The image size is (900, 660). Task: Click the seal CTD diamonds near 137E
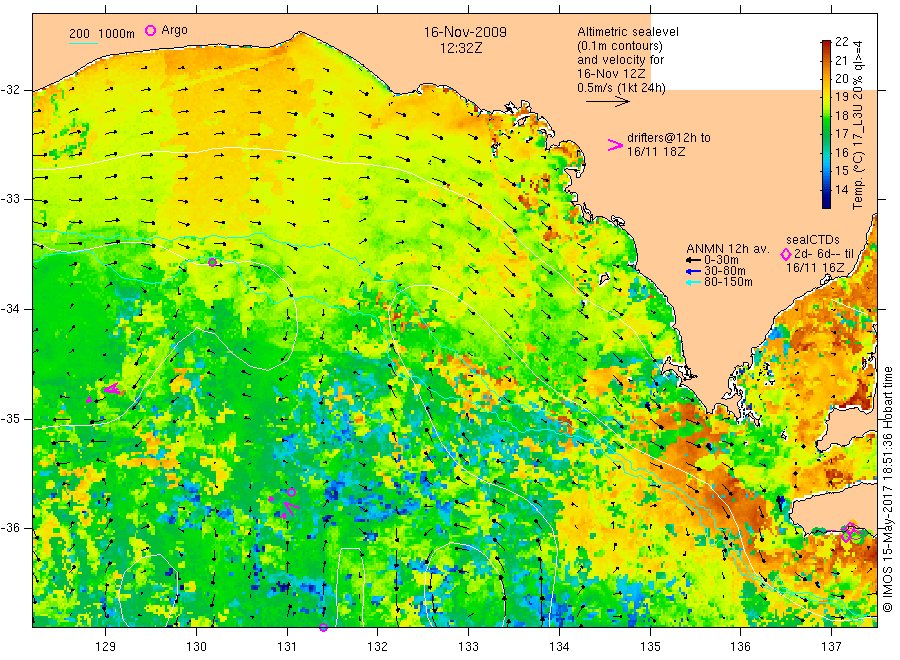pyautogui.click(x=851, y=533)
